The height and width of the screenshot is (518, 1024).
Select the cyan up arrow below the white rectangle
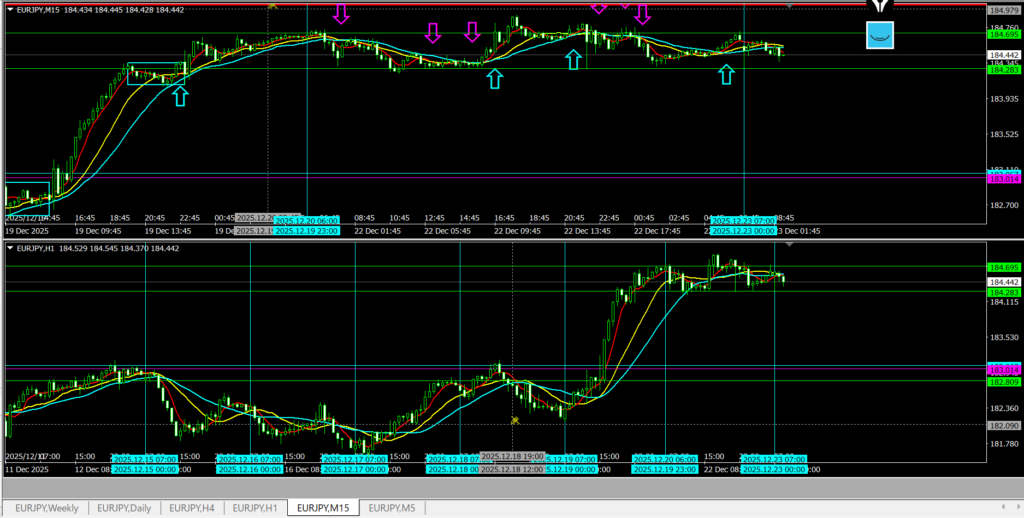pos(179,95)
